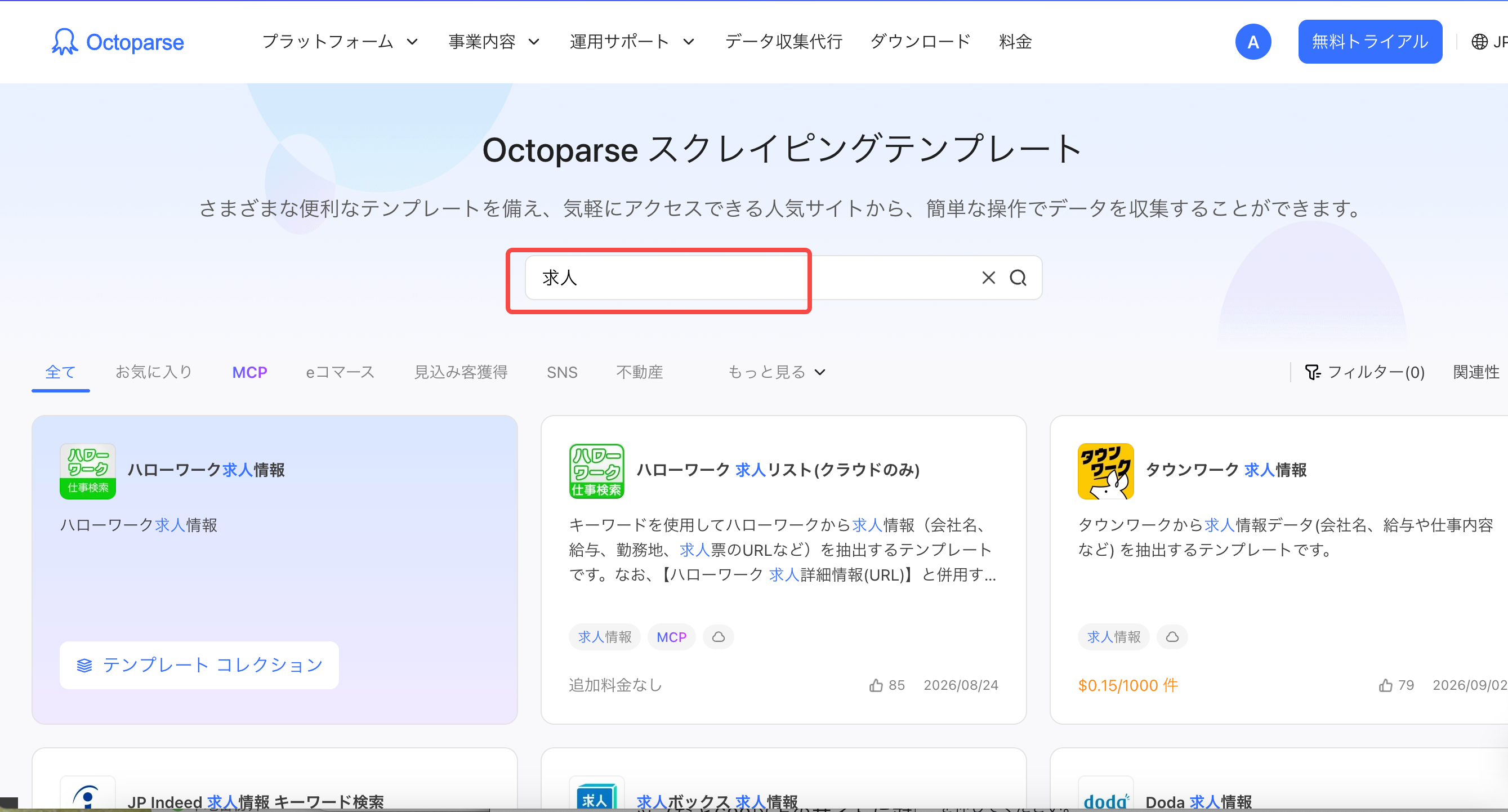Screen dimensions: 1508x812
Task: Click the 無料トライアル button
Action: (1370, 42)
